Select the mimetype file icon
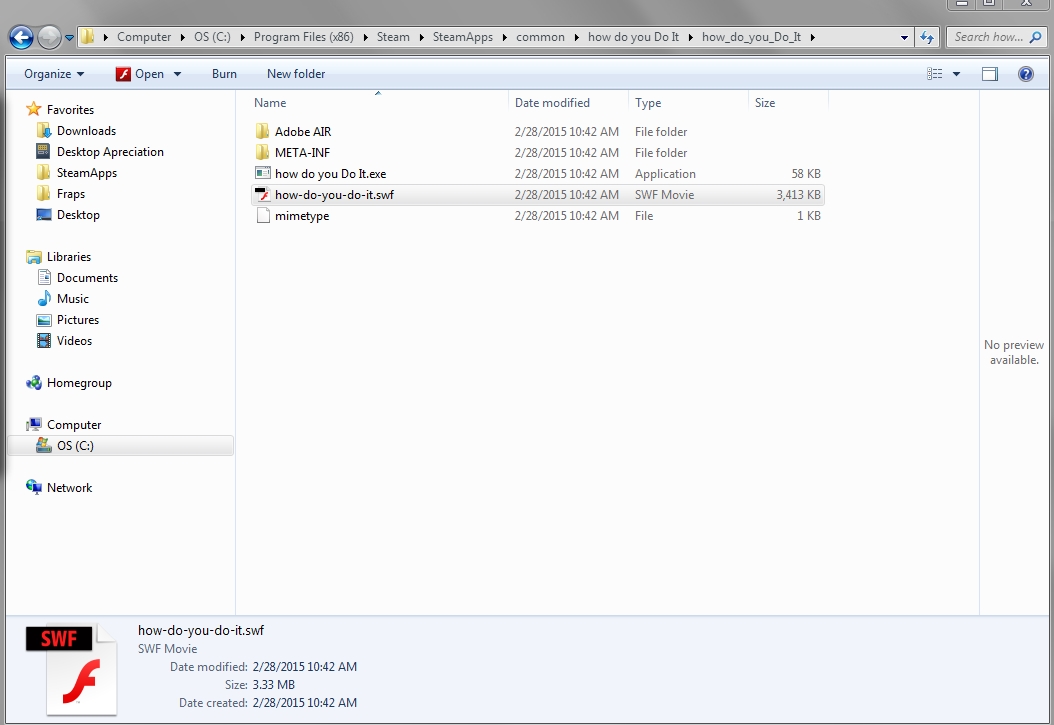 tap(263, 216)
